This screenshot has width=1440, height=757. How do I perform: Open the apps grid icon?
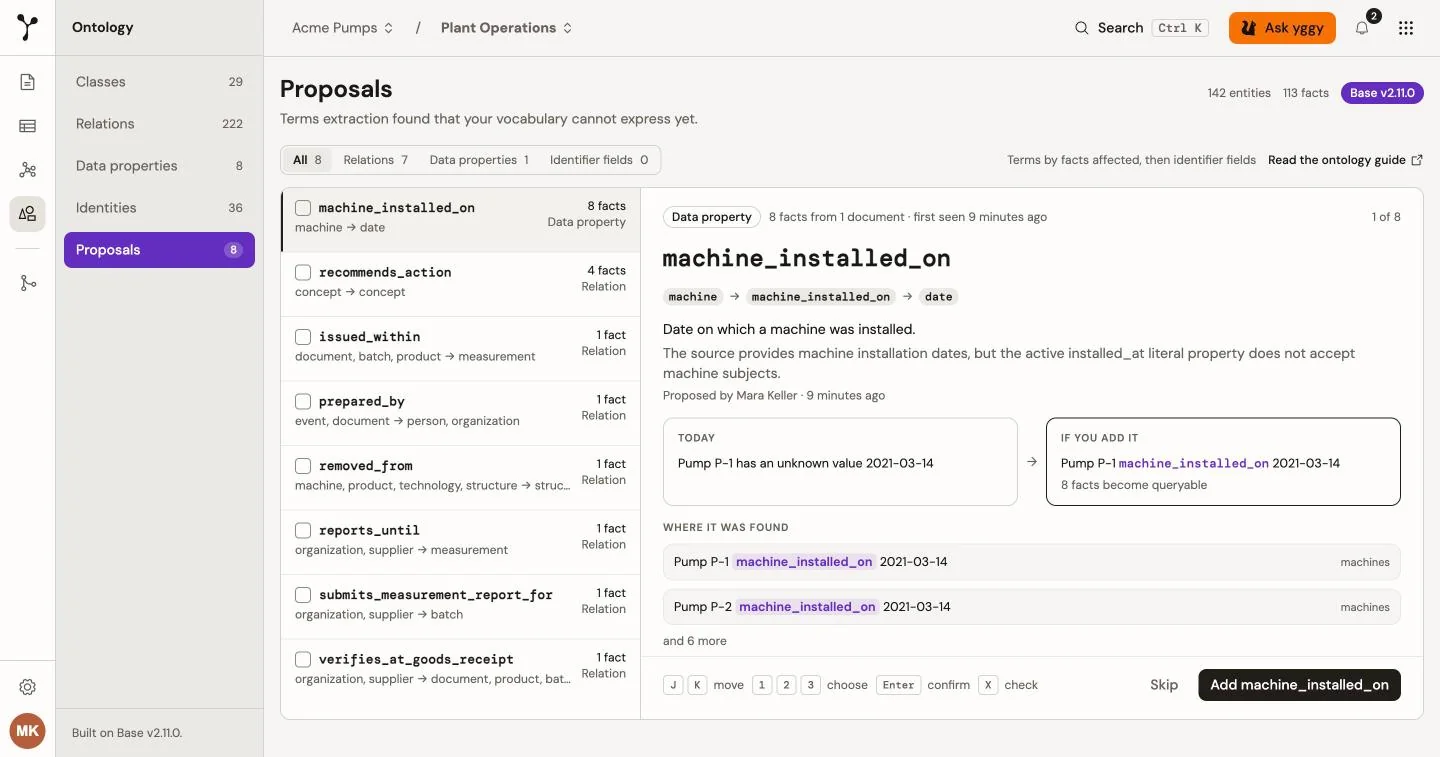(1406, 28)
